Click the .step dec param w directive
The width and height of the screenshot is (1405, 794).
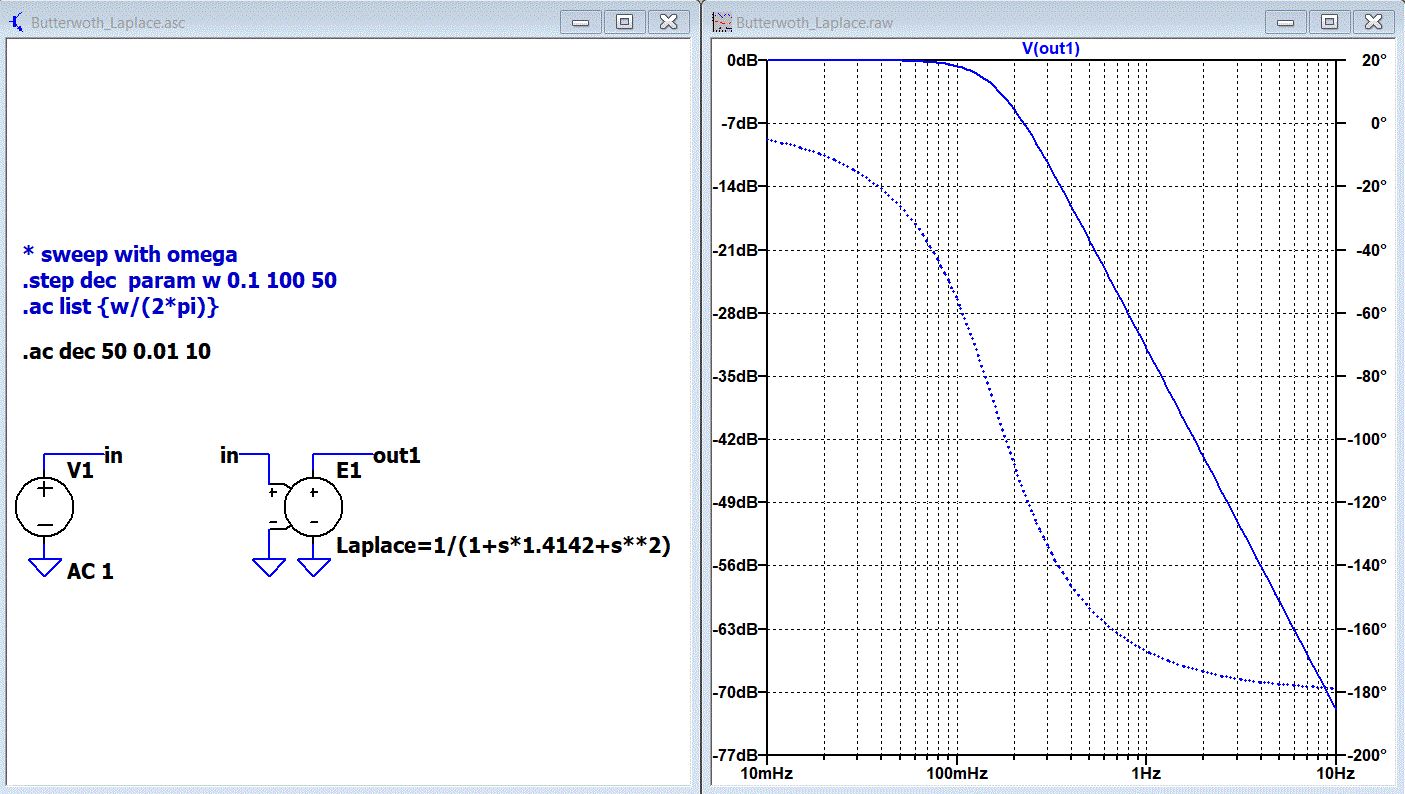(x=179, y=281)
